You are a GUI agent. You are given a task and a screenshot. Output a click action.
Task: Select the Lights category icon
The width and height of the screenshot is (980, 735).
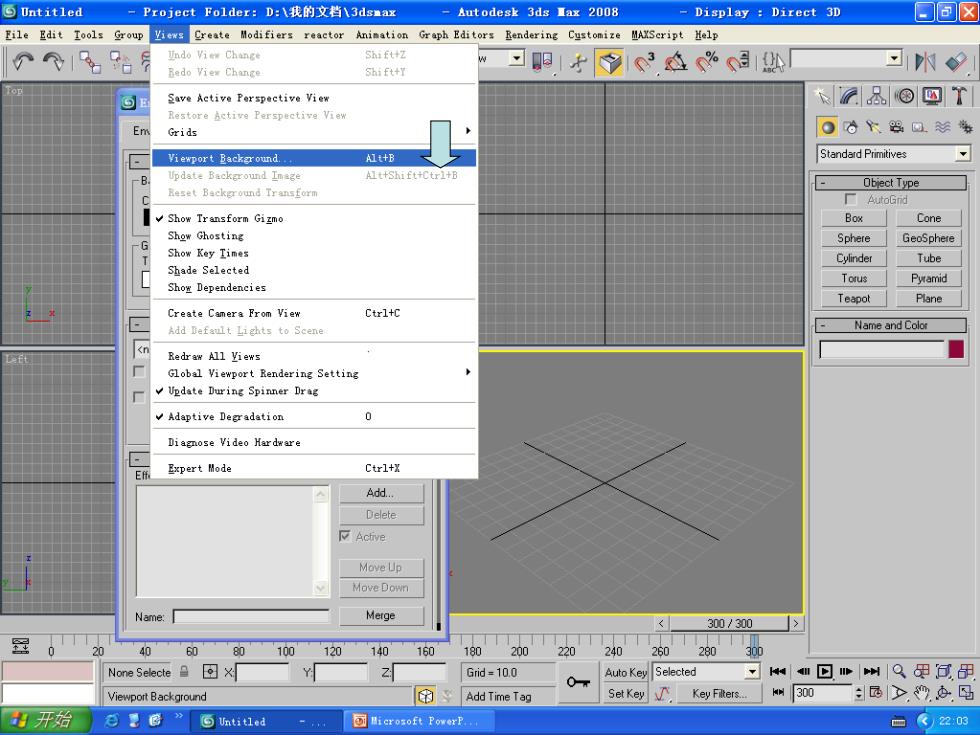tap(874, 128)
